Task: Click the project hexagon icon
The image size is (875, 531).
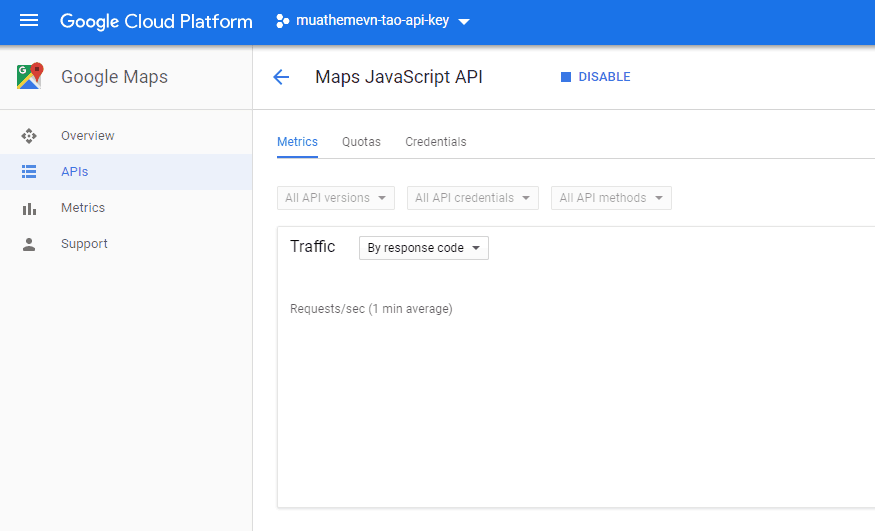Action: pyautogui.click(x=282, y=21)
